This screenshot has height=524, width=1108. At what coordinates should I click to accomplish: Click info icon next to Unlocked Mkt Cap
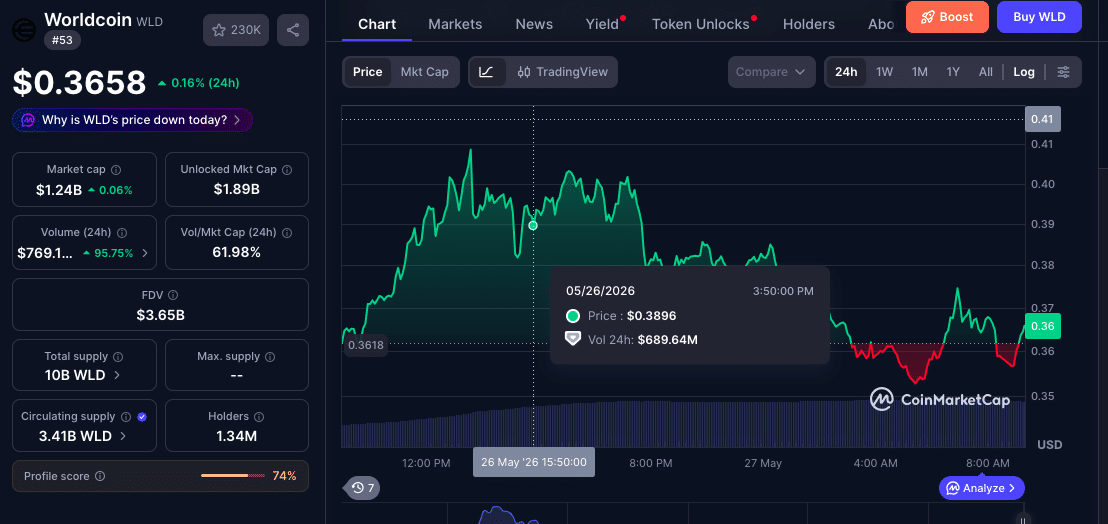(x=288, y=169)
